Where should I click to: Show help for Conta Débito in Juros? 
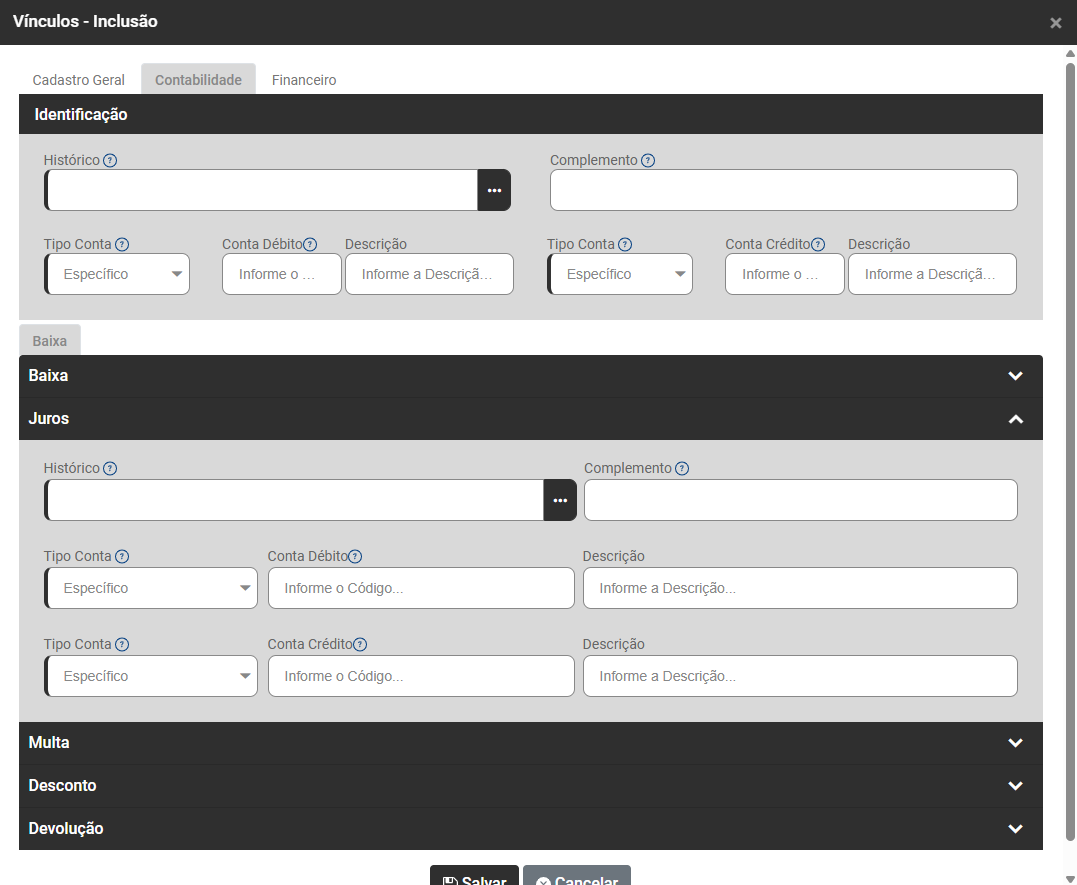click(x=354, y=556)
